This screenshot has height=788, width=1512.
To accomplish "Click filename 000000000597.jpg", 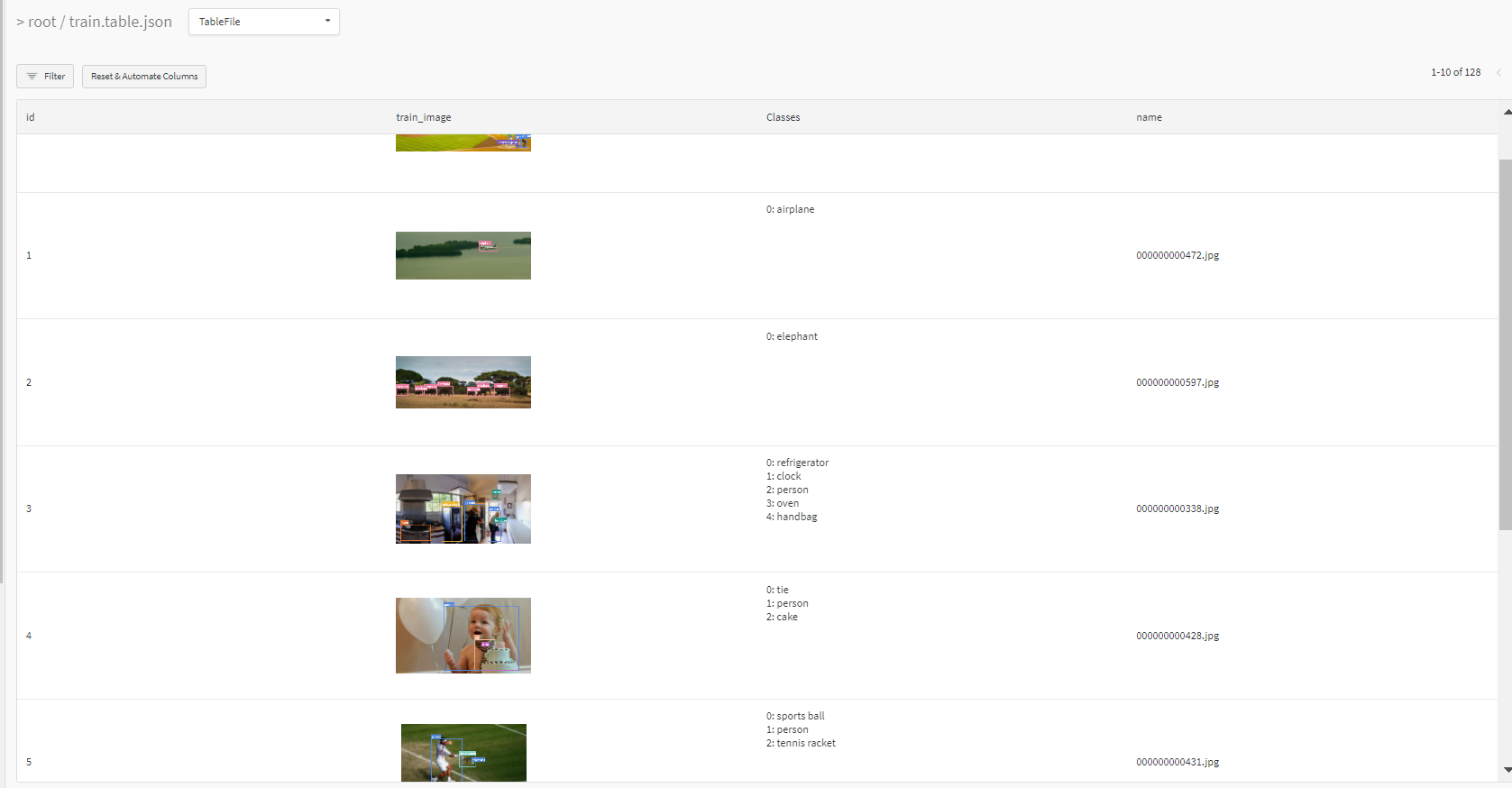I will pos(1178,382).
